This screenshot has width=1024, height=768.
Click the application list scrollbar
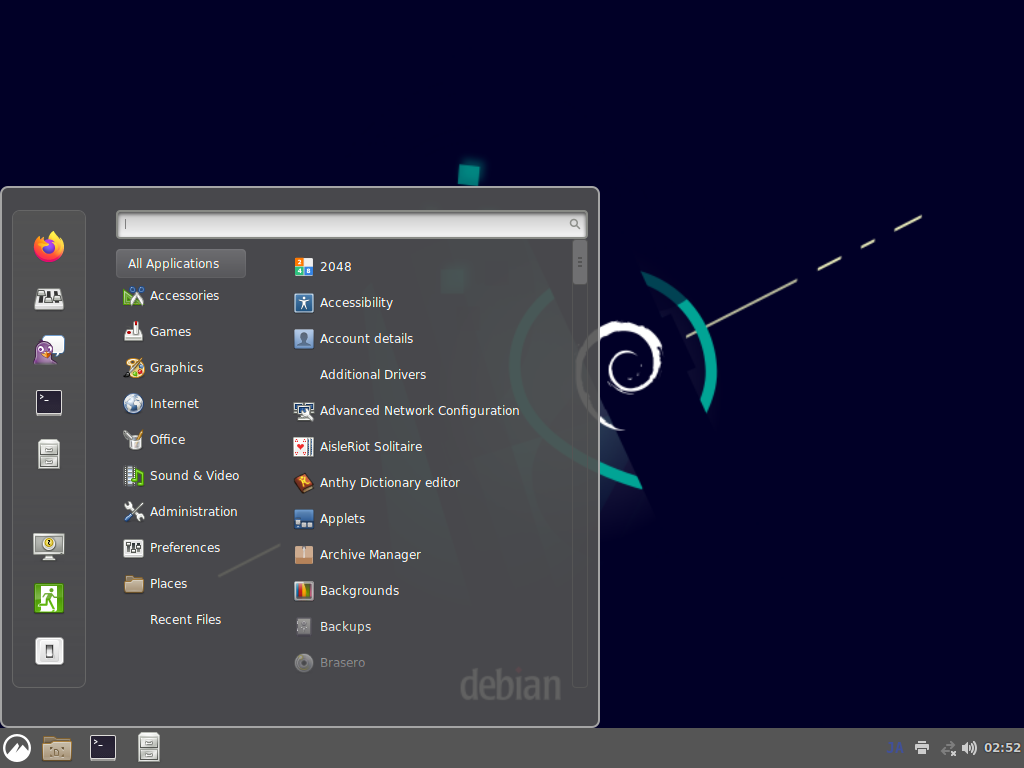(x=579, y=262)
